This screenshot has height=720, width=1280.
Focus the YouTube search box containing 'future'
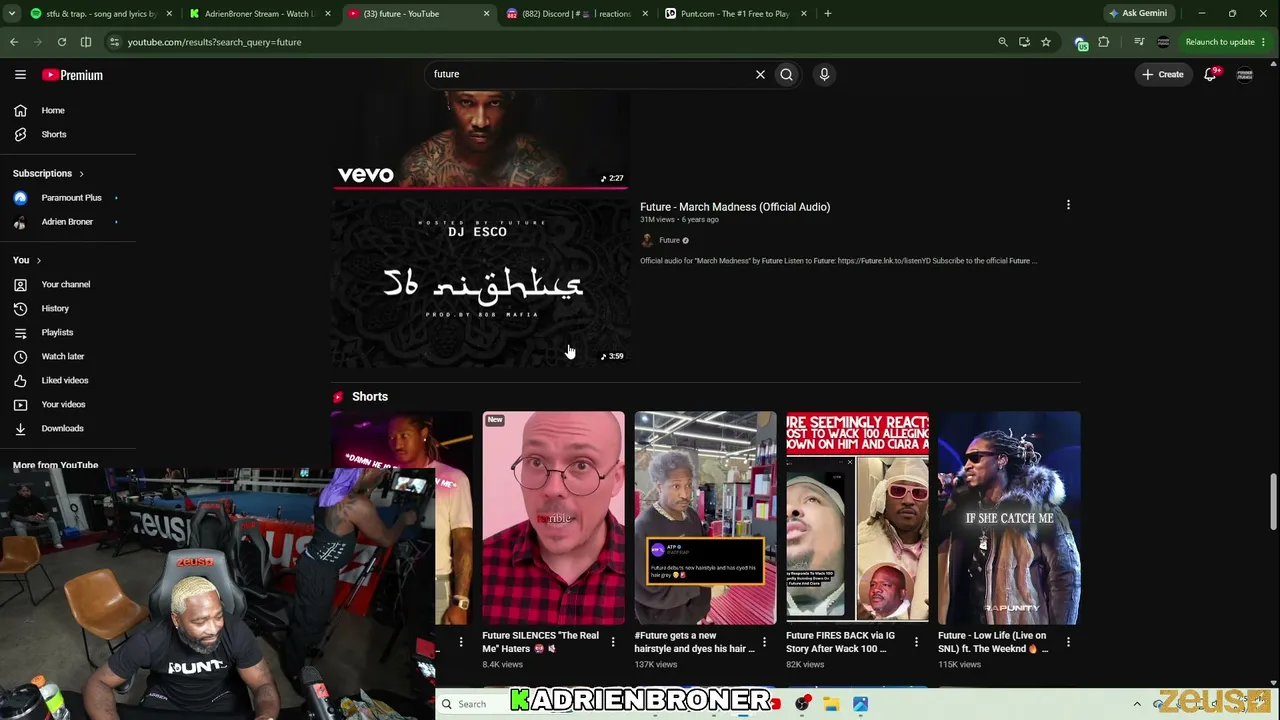pos(590,74)
